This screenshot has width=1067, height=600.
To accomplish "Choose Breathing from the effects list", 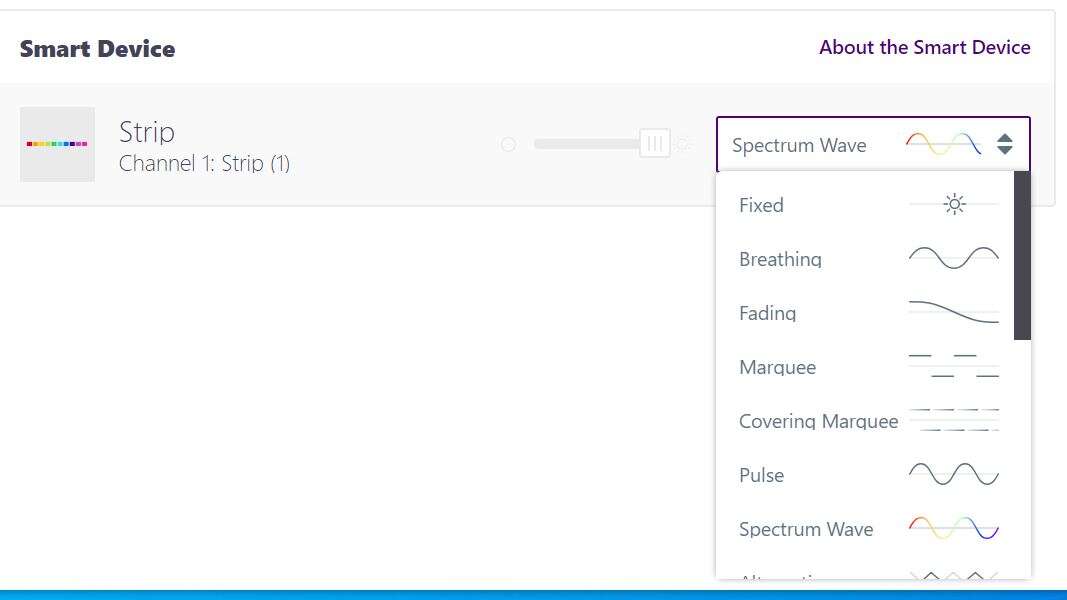I will click(x=780, y=259).
